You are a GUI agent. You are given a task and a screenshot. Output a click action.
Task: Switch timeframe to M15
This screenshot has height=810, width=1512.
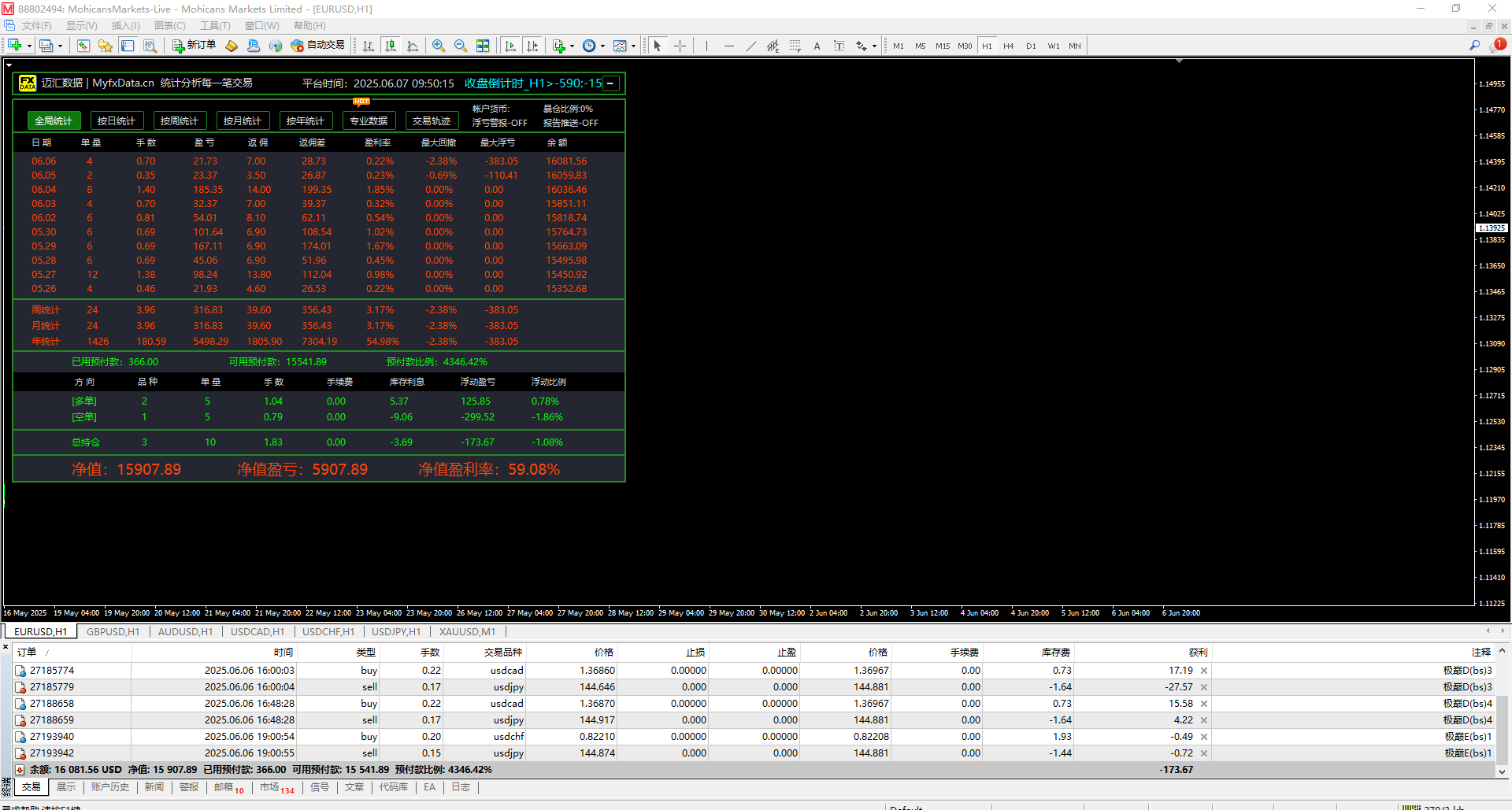click(943, 46)
